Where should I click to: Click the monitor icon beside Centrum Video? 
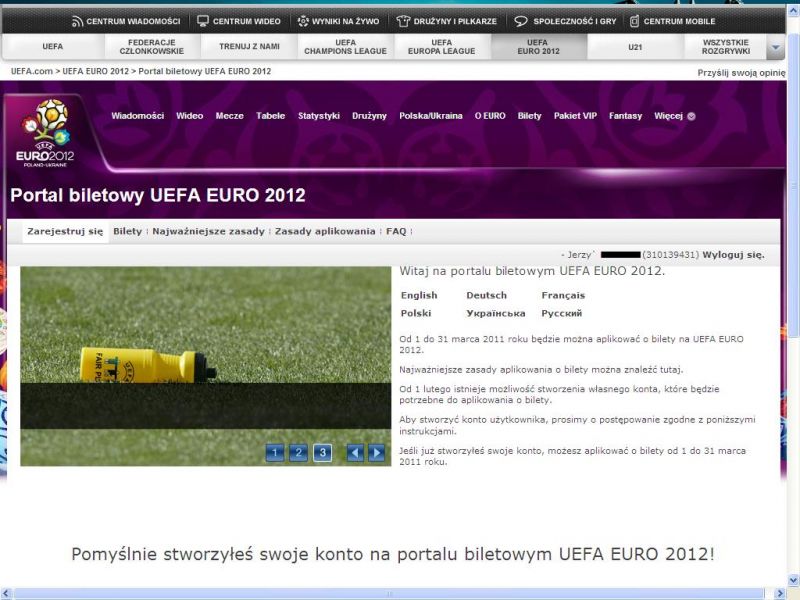click(x=203, y=21)
